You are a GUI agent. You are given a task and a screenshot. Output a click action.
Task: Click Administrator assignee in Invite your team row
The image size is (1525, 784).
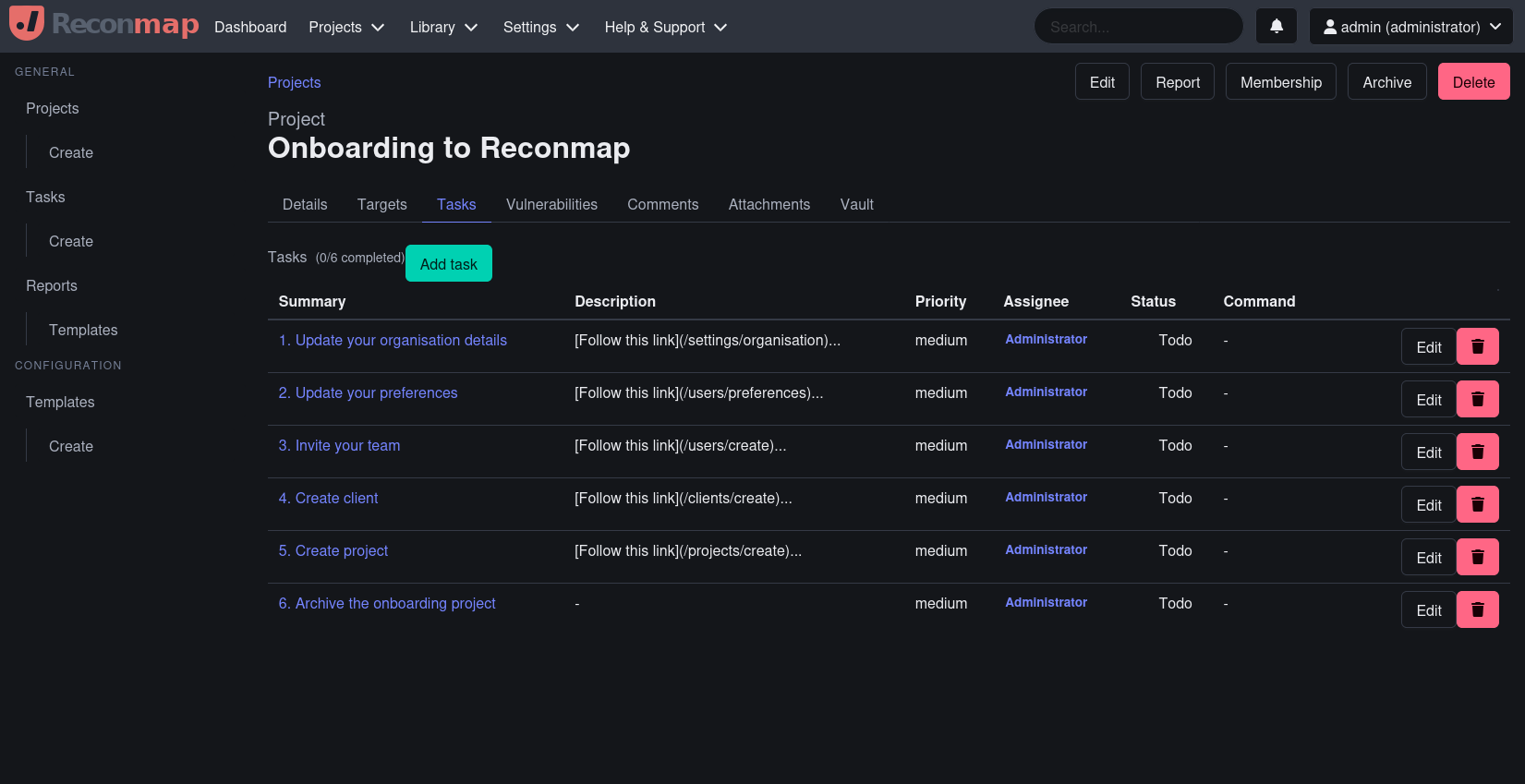1046,444
